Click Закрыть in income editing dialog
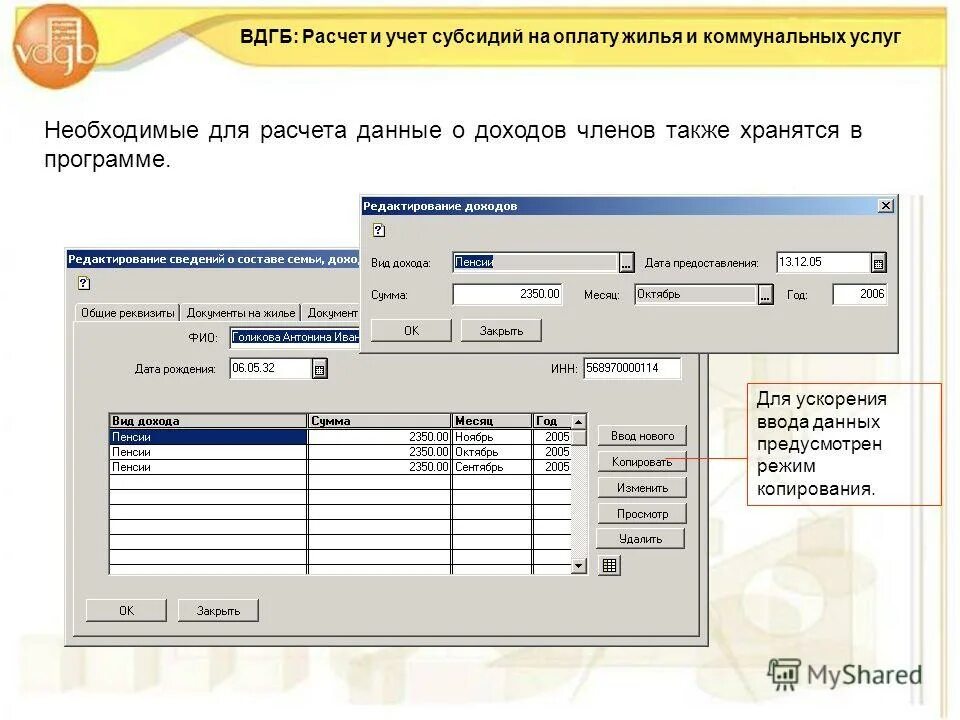 501,331
